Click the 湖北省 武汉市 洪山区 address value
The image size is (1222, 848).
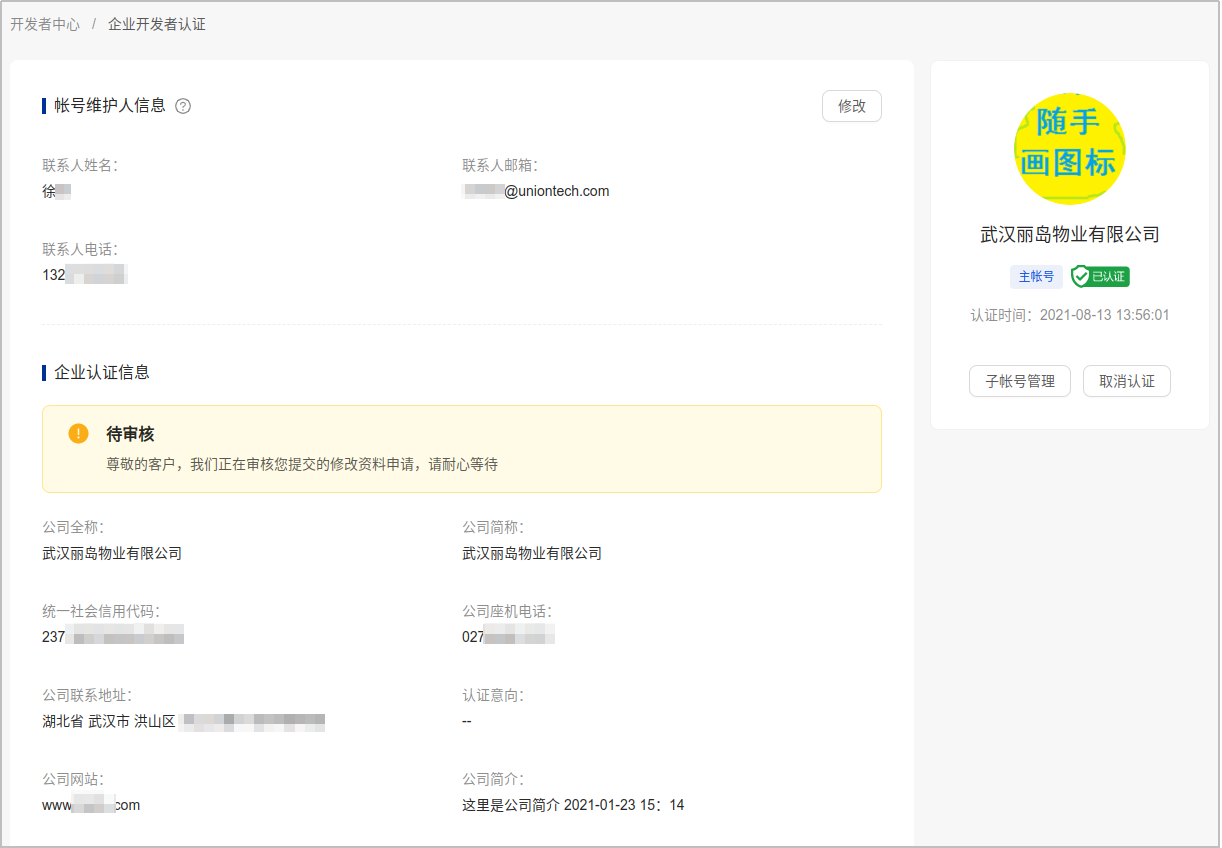coord(183,721)
